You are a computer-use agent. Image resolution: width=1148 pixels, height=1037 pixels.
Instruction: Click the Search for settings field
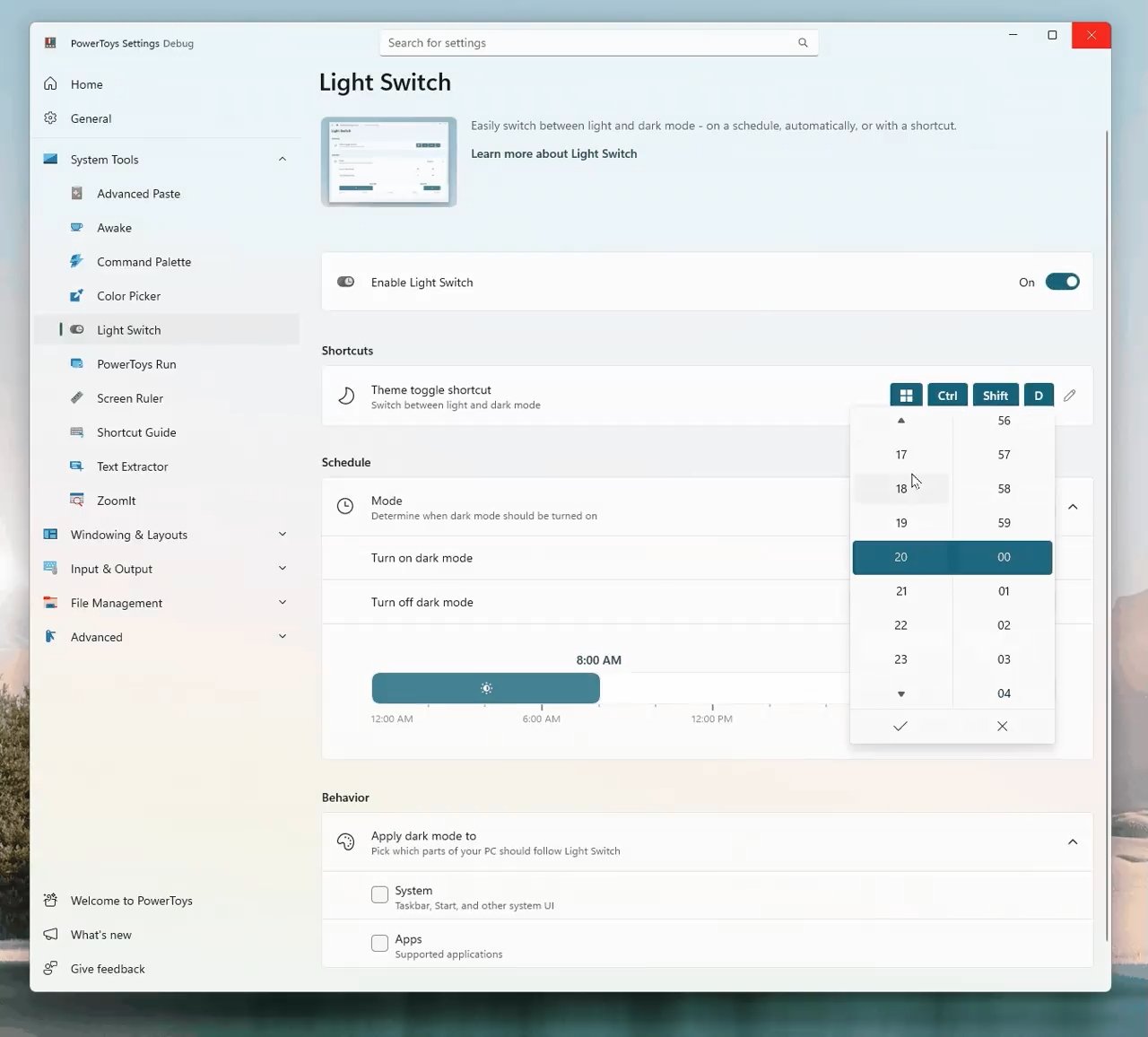tap(598, 43)
